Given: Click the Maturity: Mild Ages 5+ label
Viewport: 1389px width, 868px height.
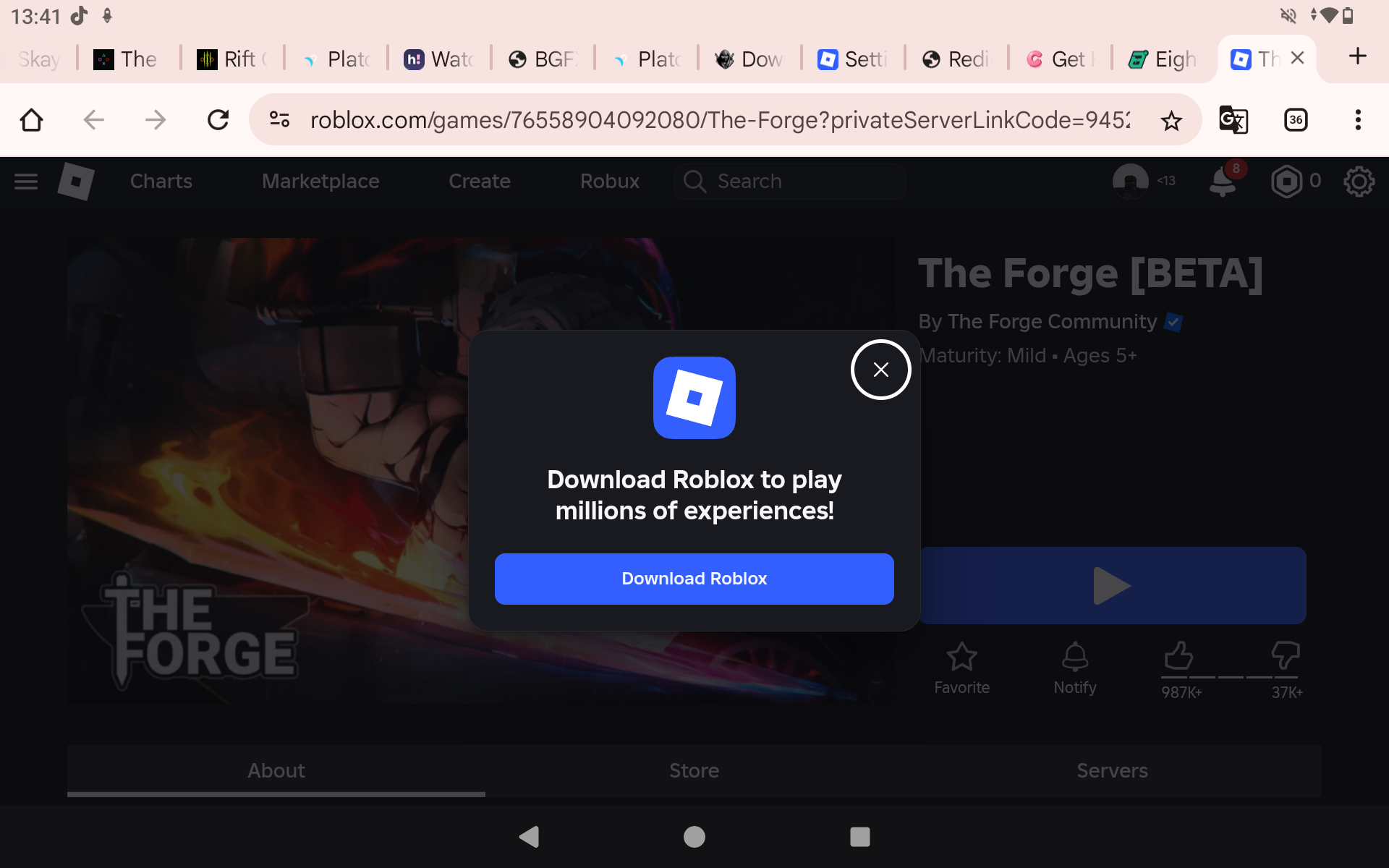Looking at the screenshot, I should click(x=1027, y=355).
